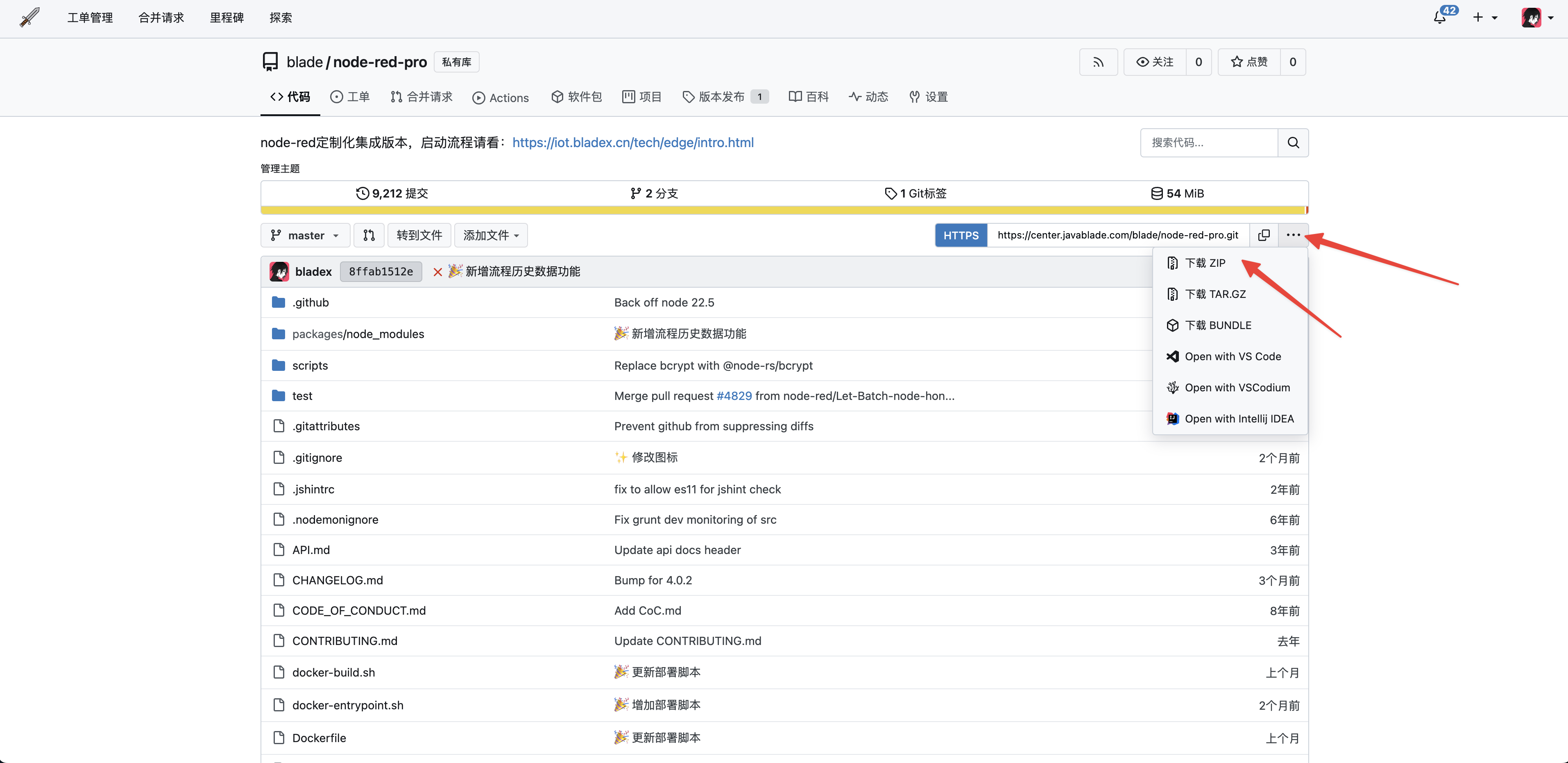Open the 设置 settings tab

(928, 97)
